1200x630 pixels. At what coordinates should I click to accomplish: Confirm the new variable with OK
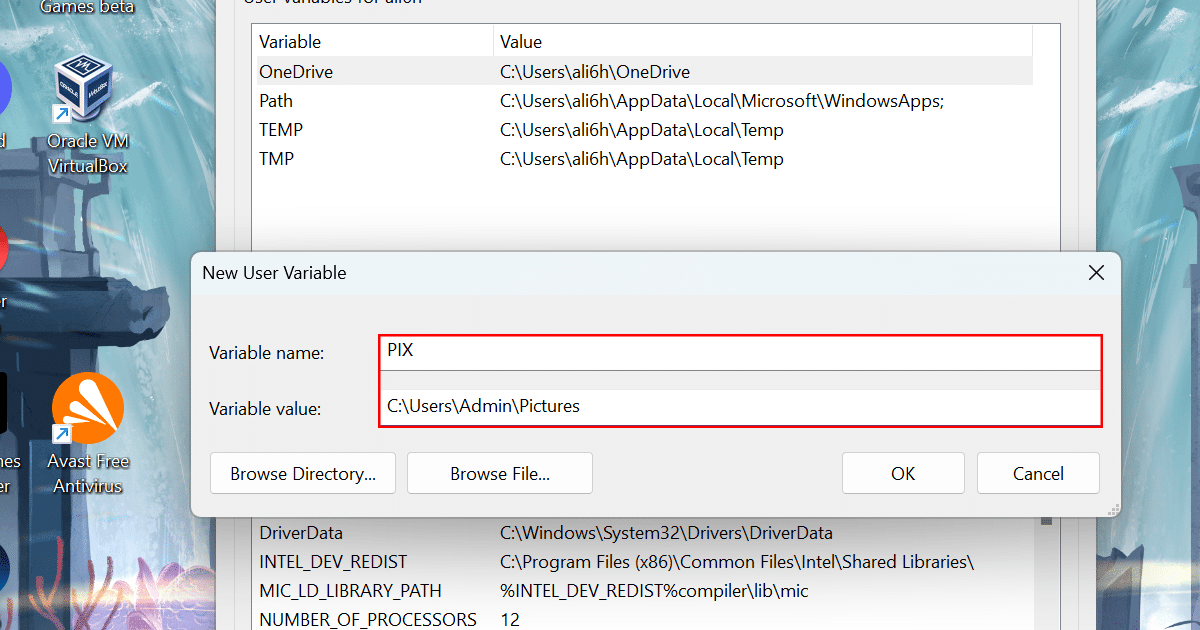(x=902, y=473)
